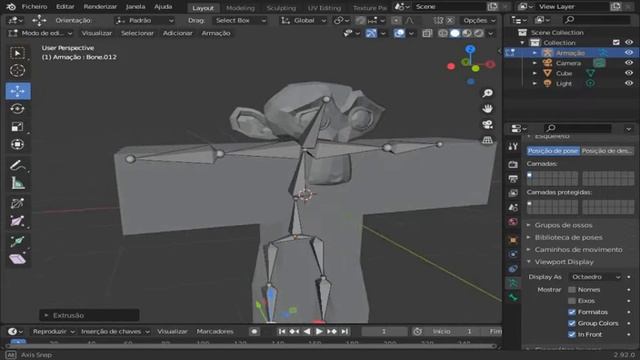Expand the Camera item in outliner

[535, 63]
